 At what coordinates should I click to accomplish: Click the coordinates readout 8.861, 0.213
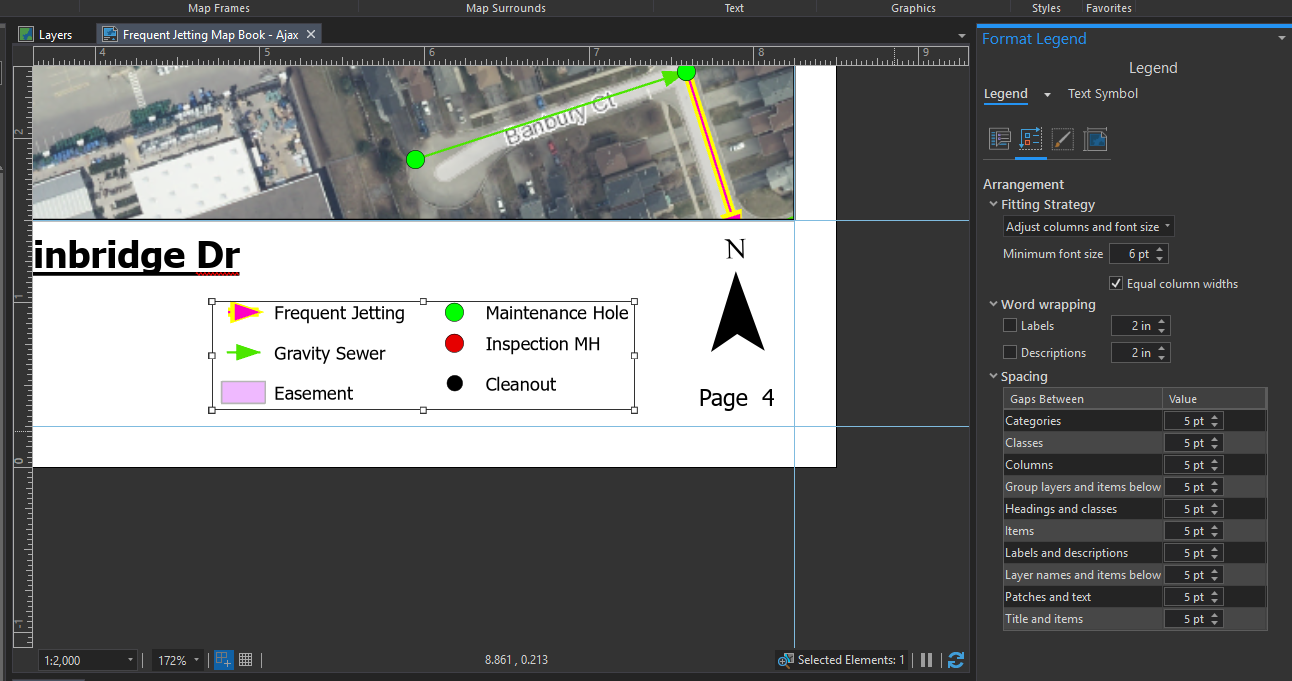coord(516,660)
